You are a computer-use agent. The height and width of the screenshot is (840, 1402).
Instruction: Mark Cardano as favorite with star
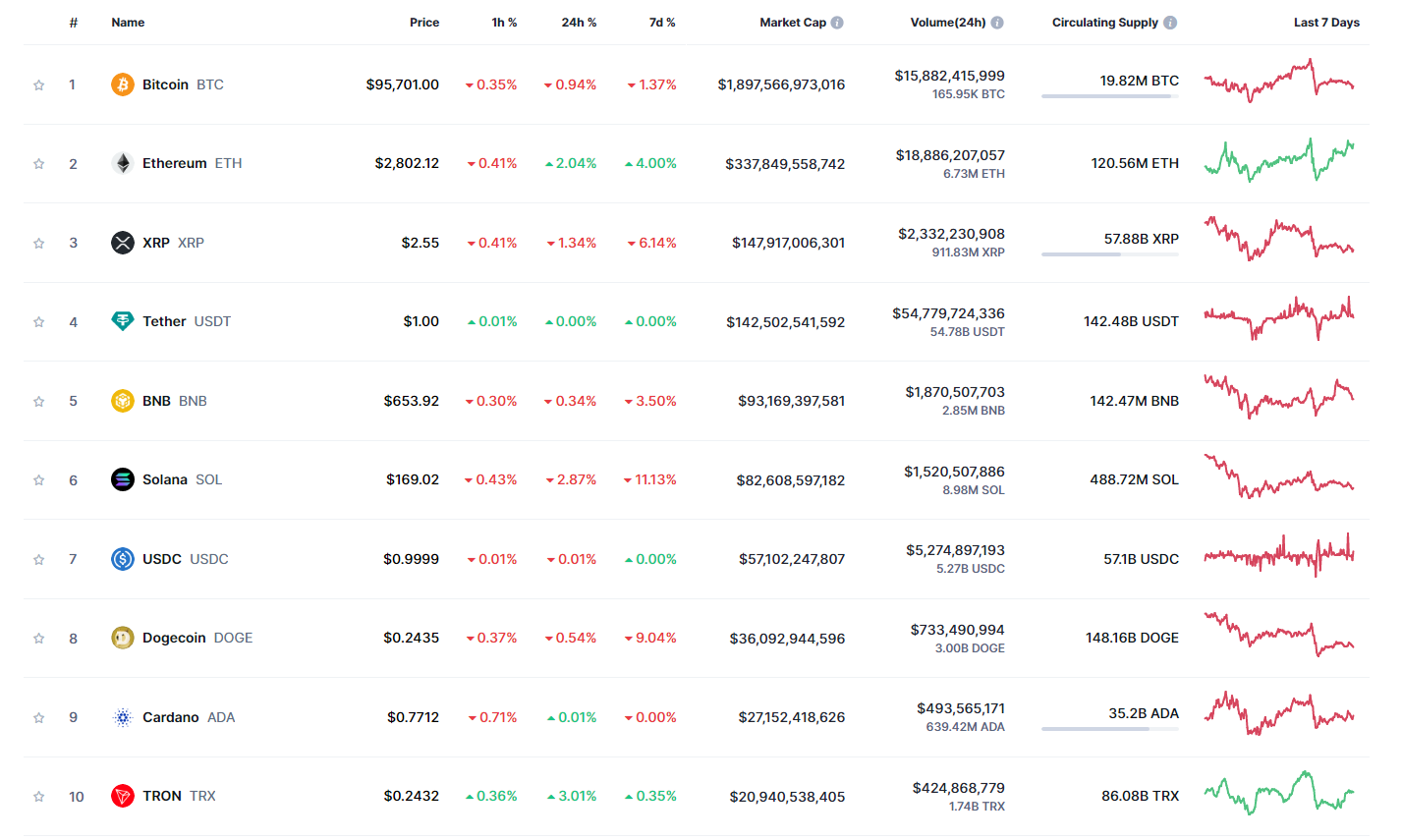[x=39, y=718]
